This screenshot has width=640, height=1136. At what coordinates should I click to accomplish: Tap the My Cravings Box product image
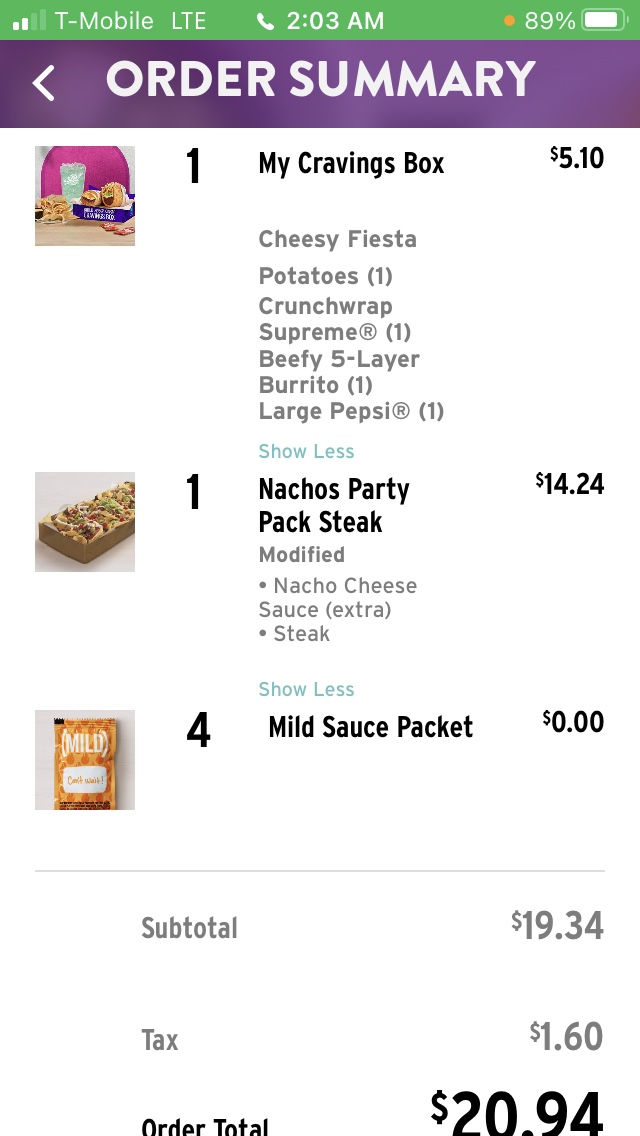(85, 196)
